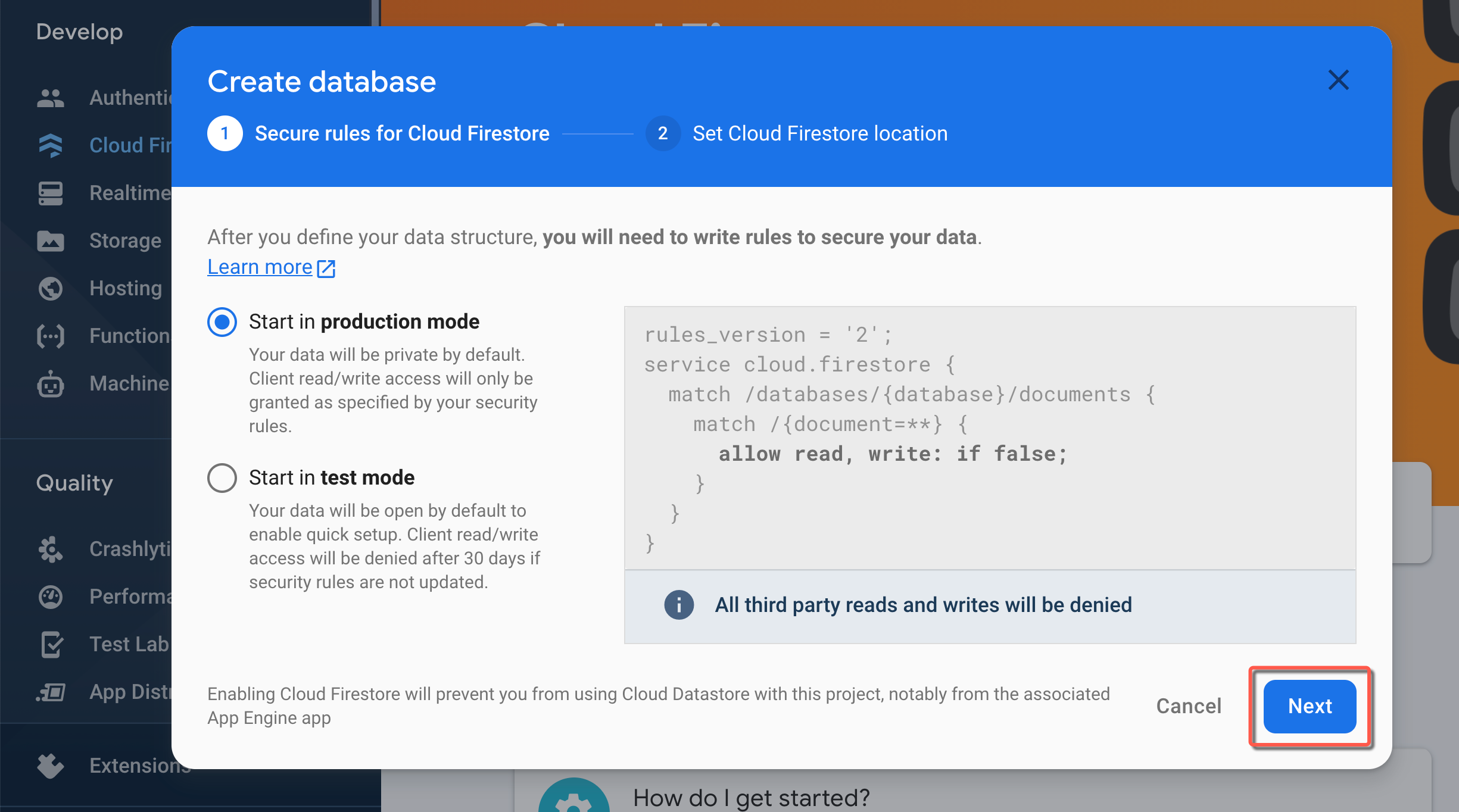Screen dimensions: 1459x812
Task: Click the 'Enabling Cloud Firestore will prevent' notice text
Action: tap(659, 706)
